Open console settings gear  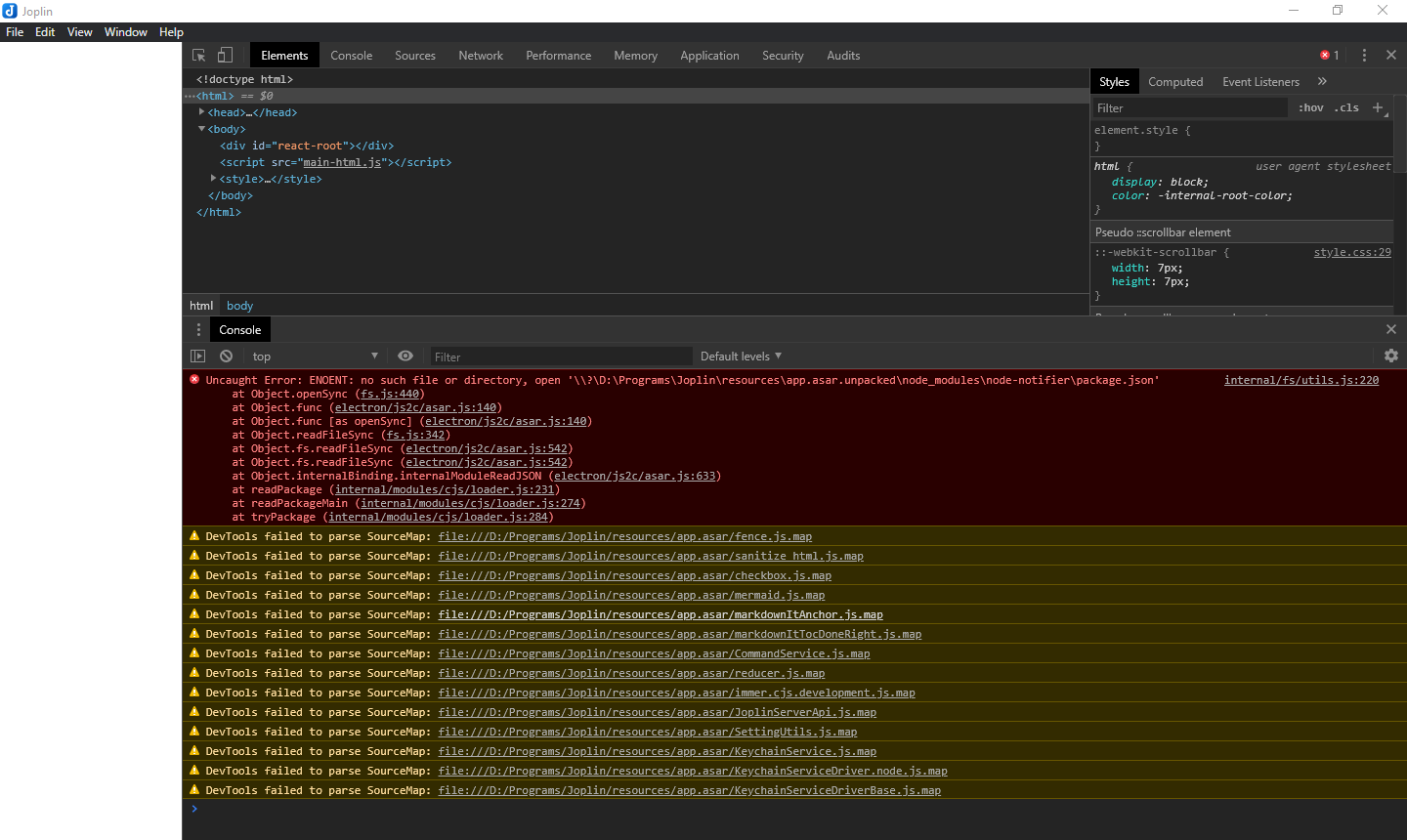[1391, 357]
